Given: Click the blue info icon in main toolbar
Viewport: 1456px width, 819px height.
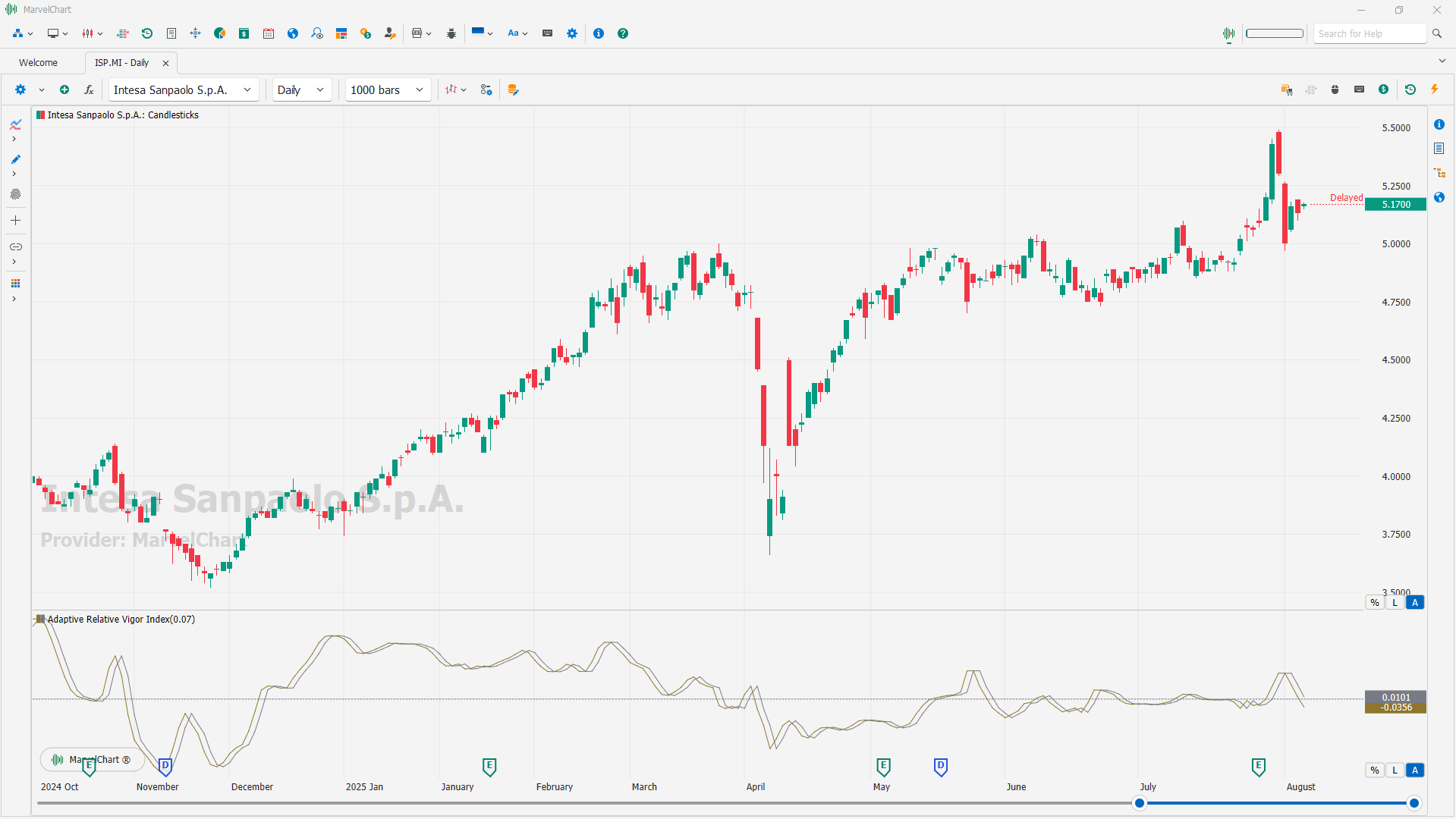Looking at the screenshot, I should coord(599,33).
